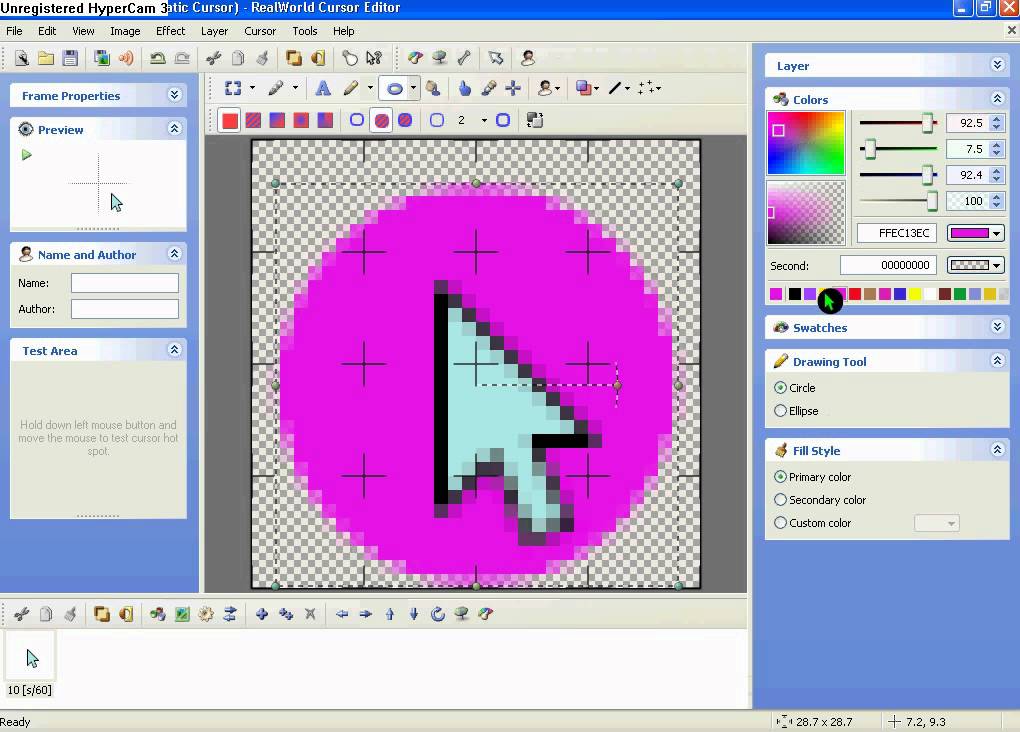The width and height of the screenshot is (1020, 732).
Task: Select the Text tool
Action: pyautogui.click(x=323, y=88)
